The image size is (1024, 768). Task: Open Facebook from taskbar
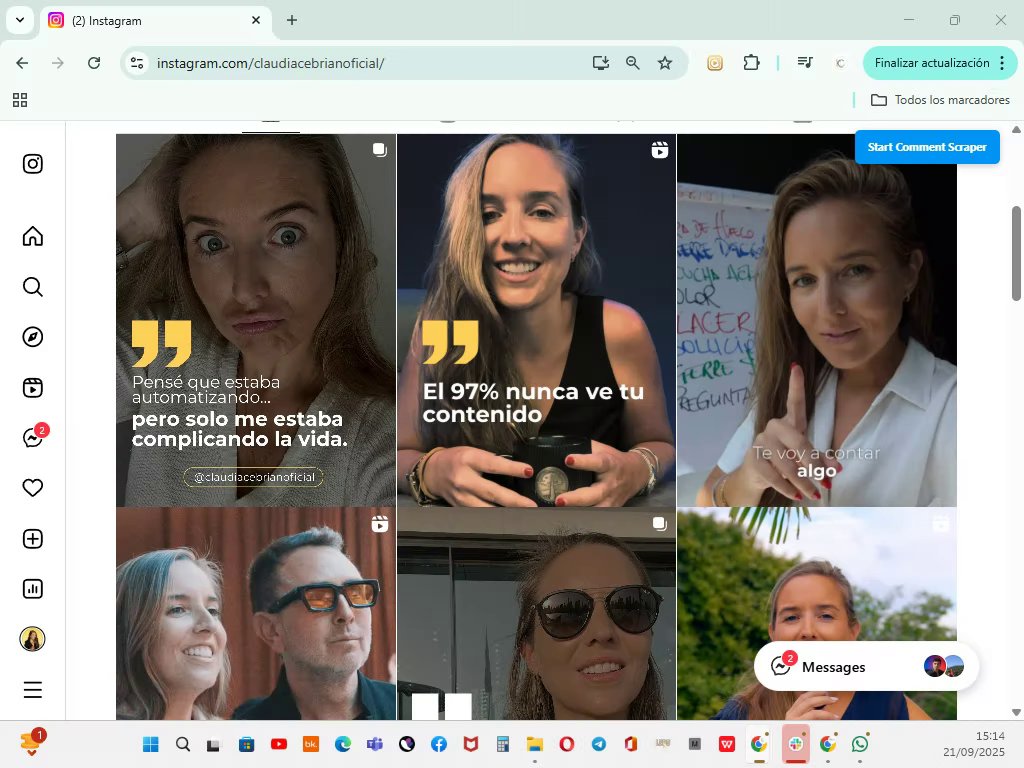(439, 744)
